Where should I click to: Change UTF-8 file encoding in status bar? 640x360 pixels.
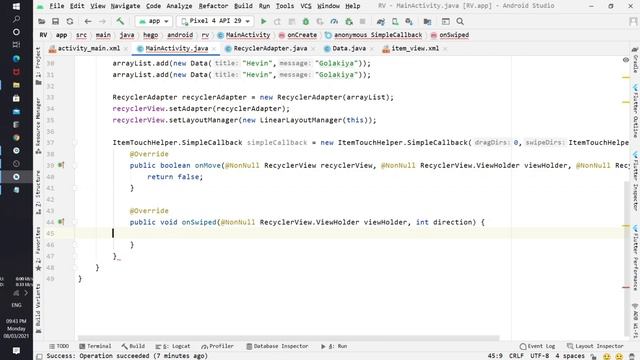click(x=540, y=356)
